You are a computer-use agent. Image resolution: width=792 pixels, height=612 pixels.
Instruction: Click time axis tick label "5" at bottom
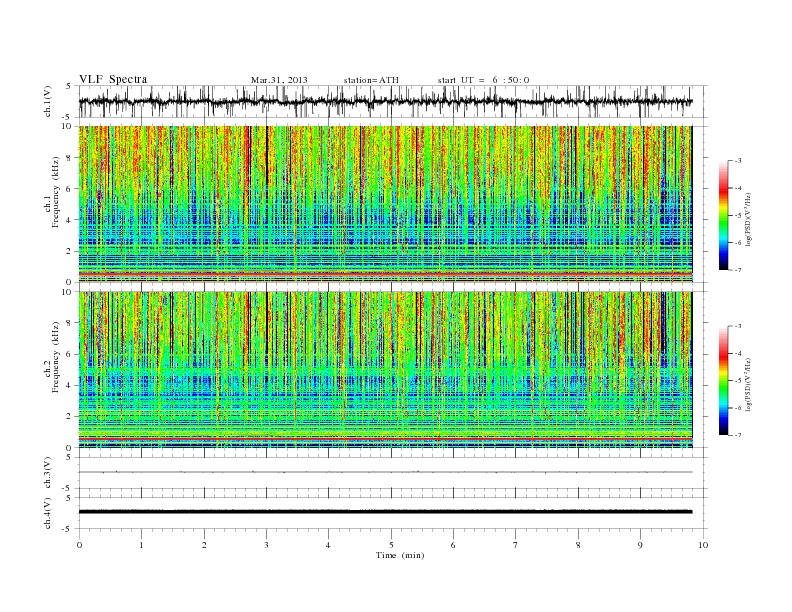(391, 545)
